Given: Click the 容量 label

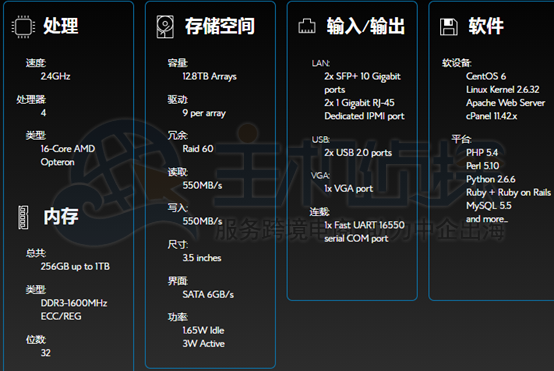Looking at the screenshot, I should point(177,63).
